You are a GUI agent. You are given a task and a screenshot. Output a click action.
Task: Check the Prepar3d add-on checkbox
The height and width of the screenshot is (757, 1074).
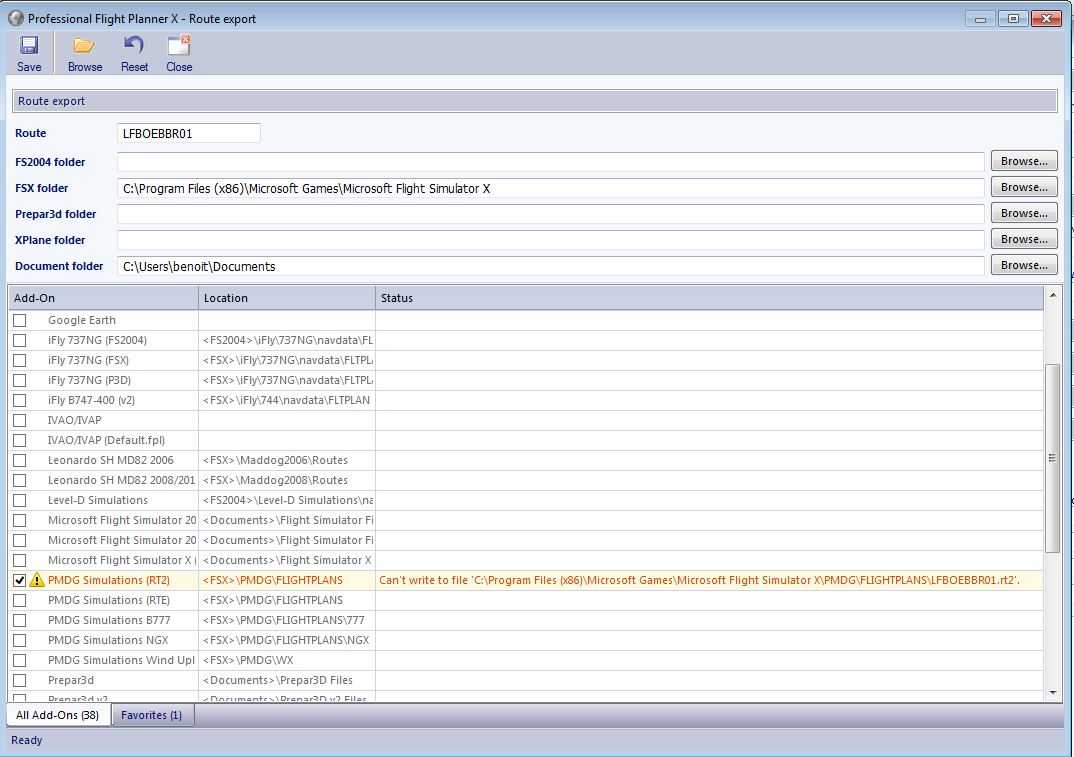click(x=20, y=680)
